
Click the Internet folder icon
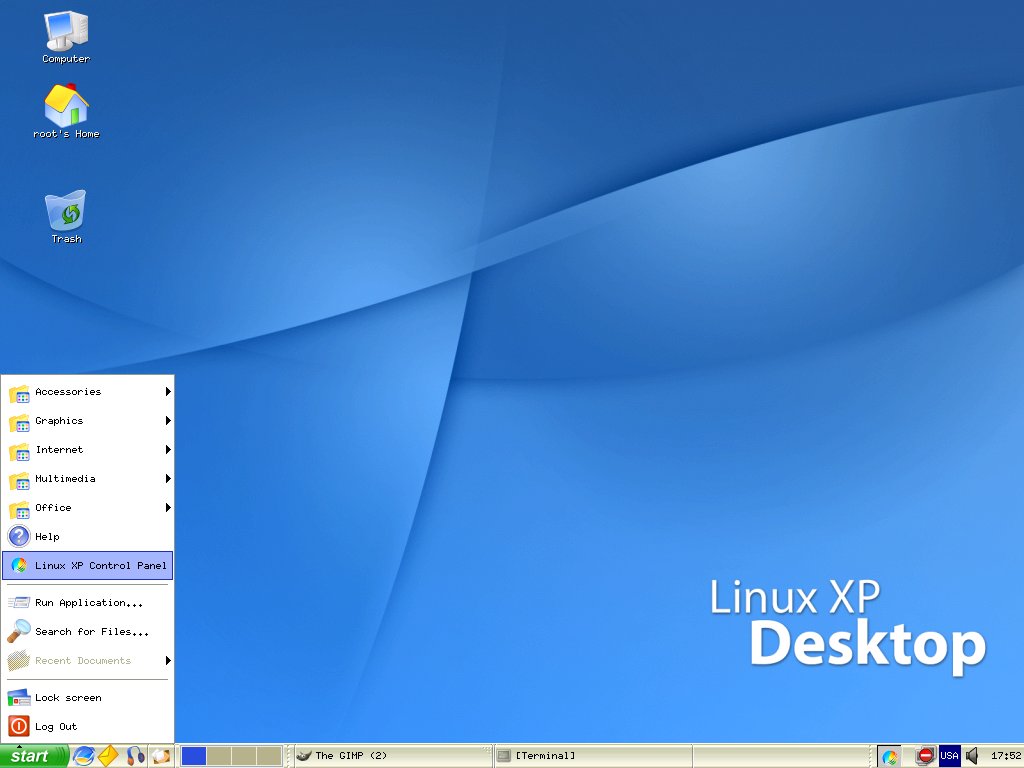pyautogui.click(x=19, y=451)
